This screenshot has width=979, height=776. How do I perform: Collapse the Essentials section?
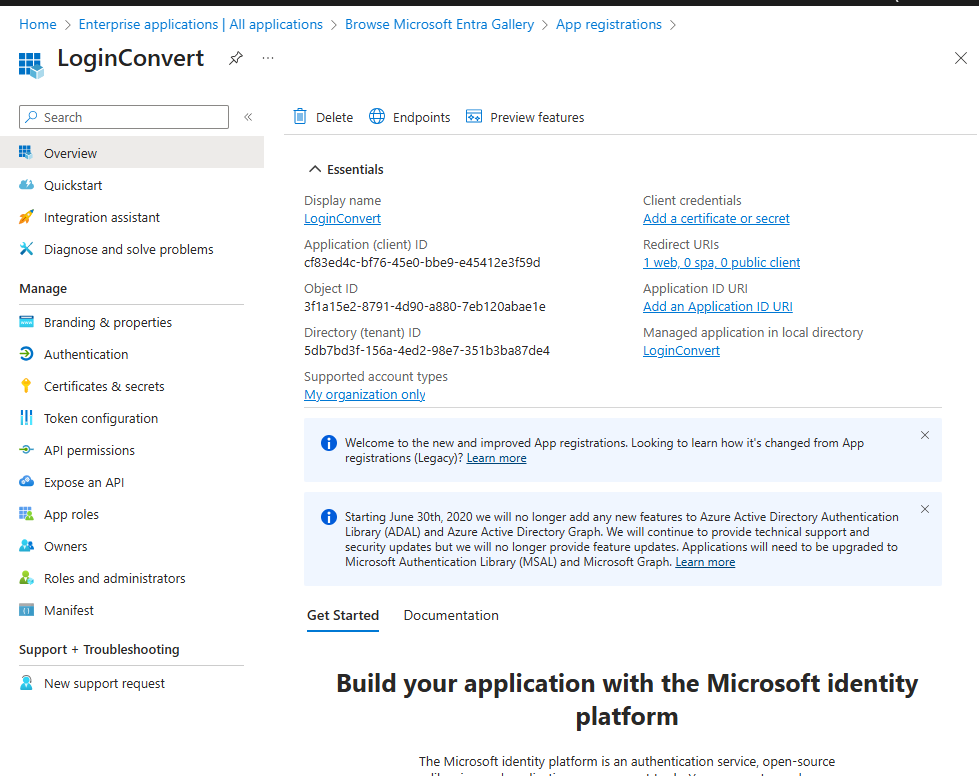click(346, 169)
